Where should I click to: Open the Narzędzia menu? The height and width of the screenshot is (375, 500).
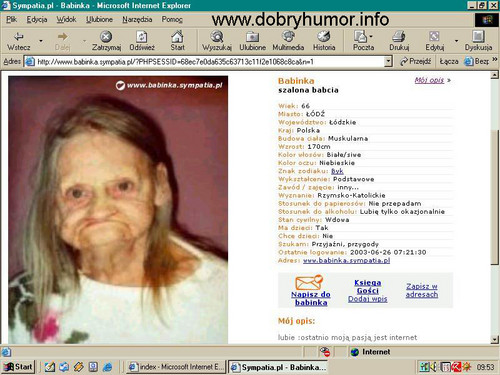(137, 19)
